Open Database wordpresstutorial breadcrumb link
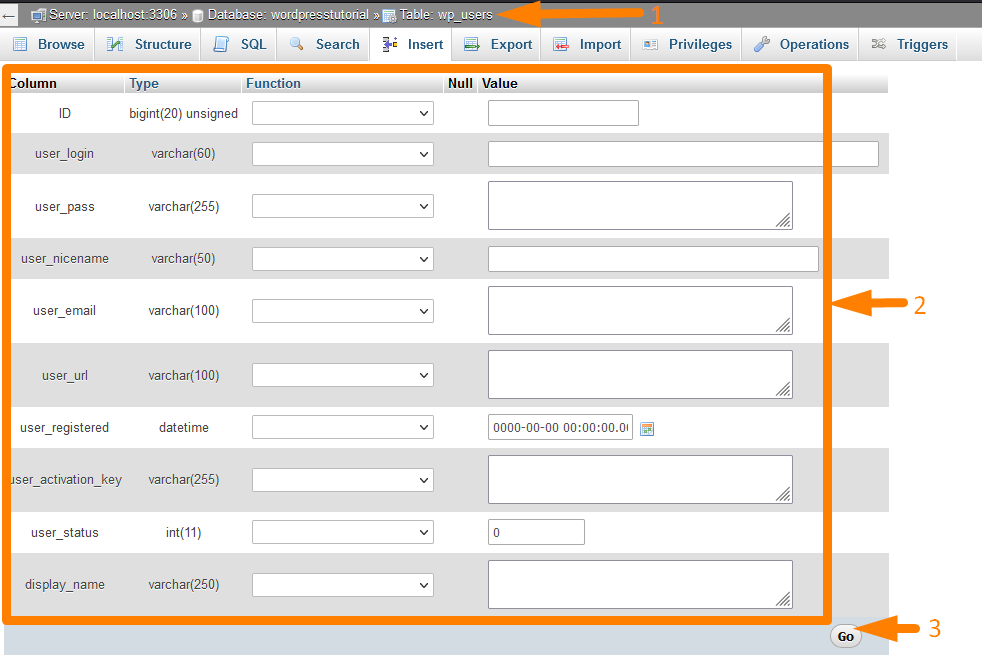The image size is (982, 672). [287, 15]
